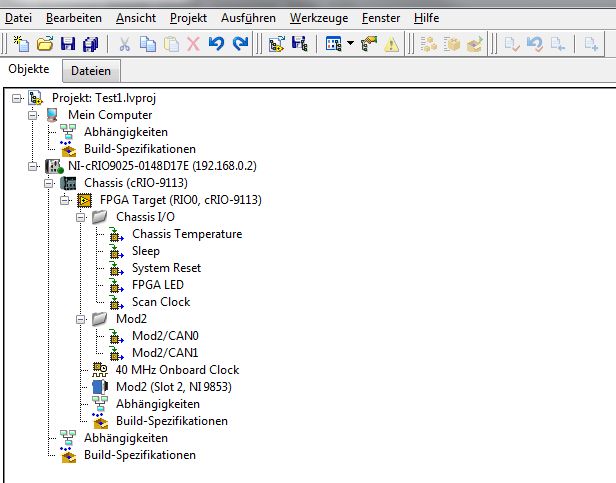Viewport: 616px width, 483px height.
Task: Select Build-Spezifikationen under FPGA Target
Action: point(172,421)
